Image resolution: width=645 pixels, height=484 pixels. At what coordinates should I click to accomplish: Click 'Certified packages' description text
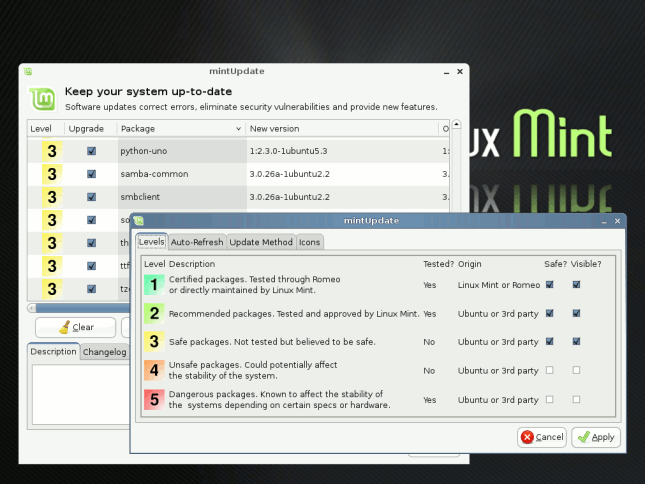[255, 285]
